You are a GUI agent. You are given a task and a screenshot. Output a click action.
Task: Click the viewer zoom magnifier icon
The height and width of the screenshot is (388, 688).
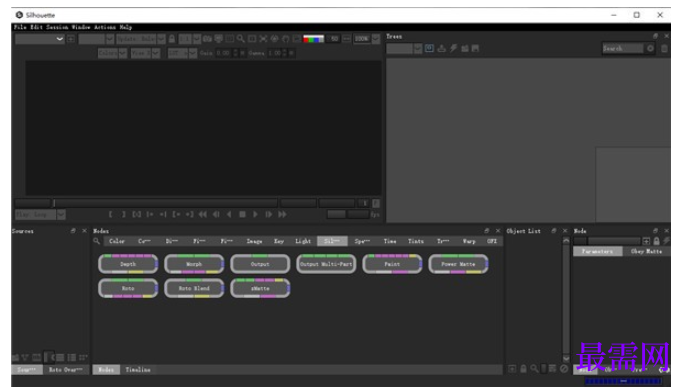click(x=240, y=39)
